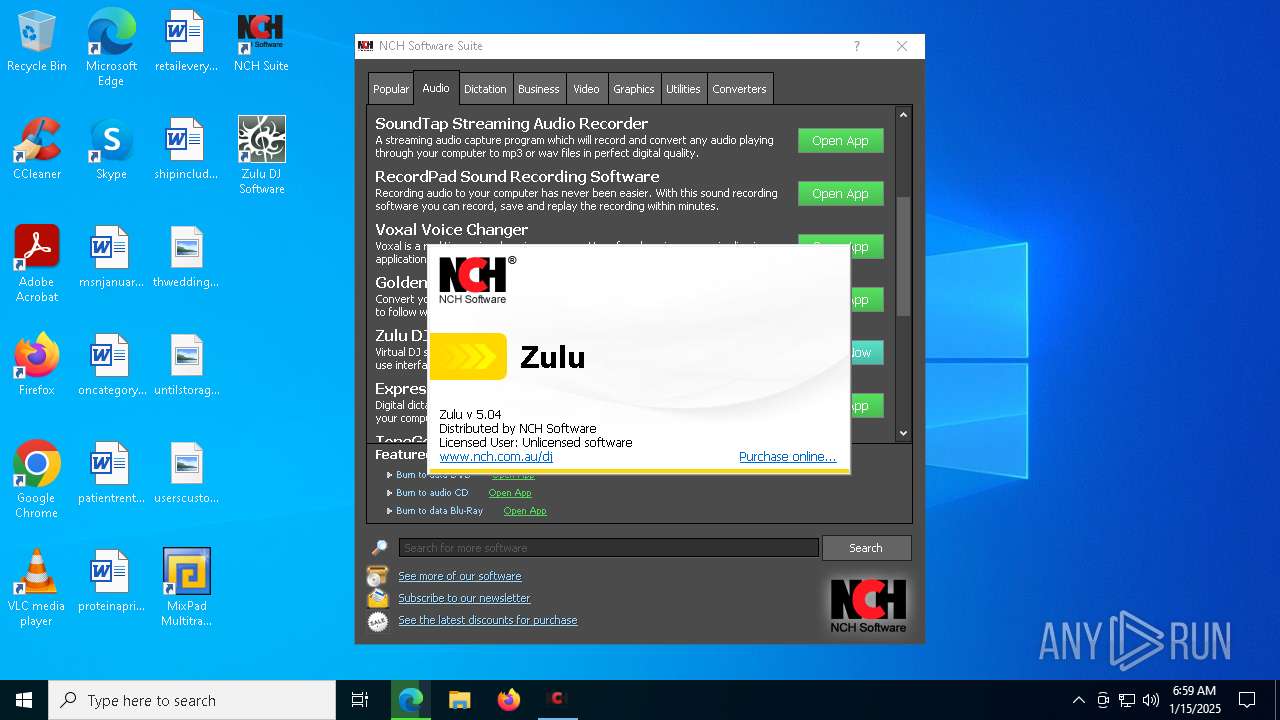The image size is (1280, 720).
Task: Click the scroll down arrow of software list
Action: coord(903,433)
